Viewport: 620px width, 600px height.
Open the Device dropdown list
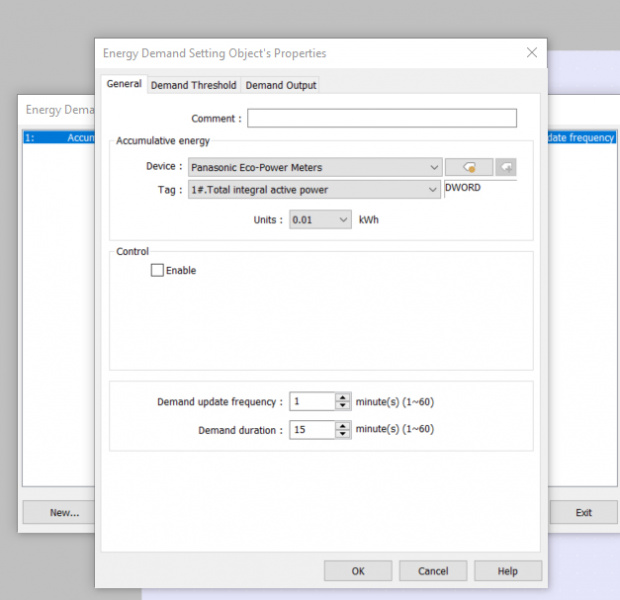(x=433, y=167)
